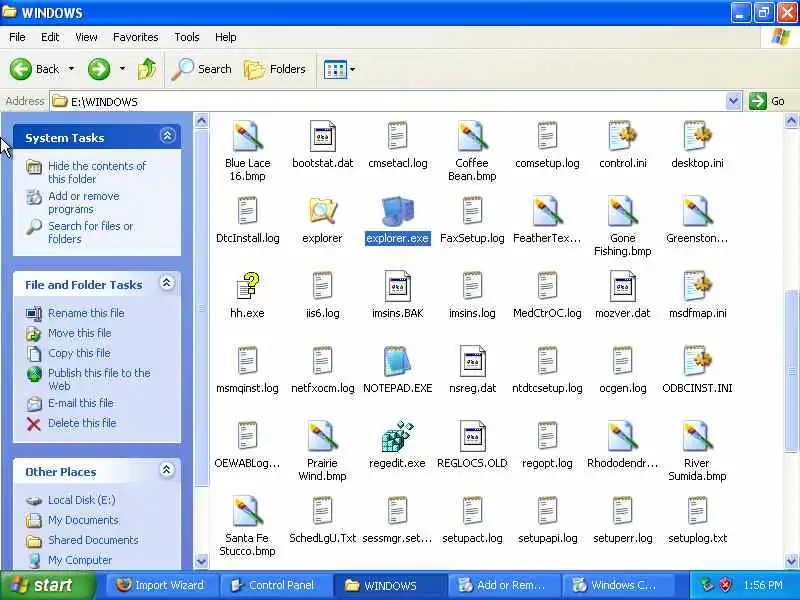Select the NOTEPAD.EXE icon
The image size is (800, 600).
(x=397, y=361)
